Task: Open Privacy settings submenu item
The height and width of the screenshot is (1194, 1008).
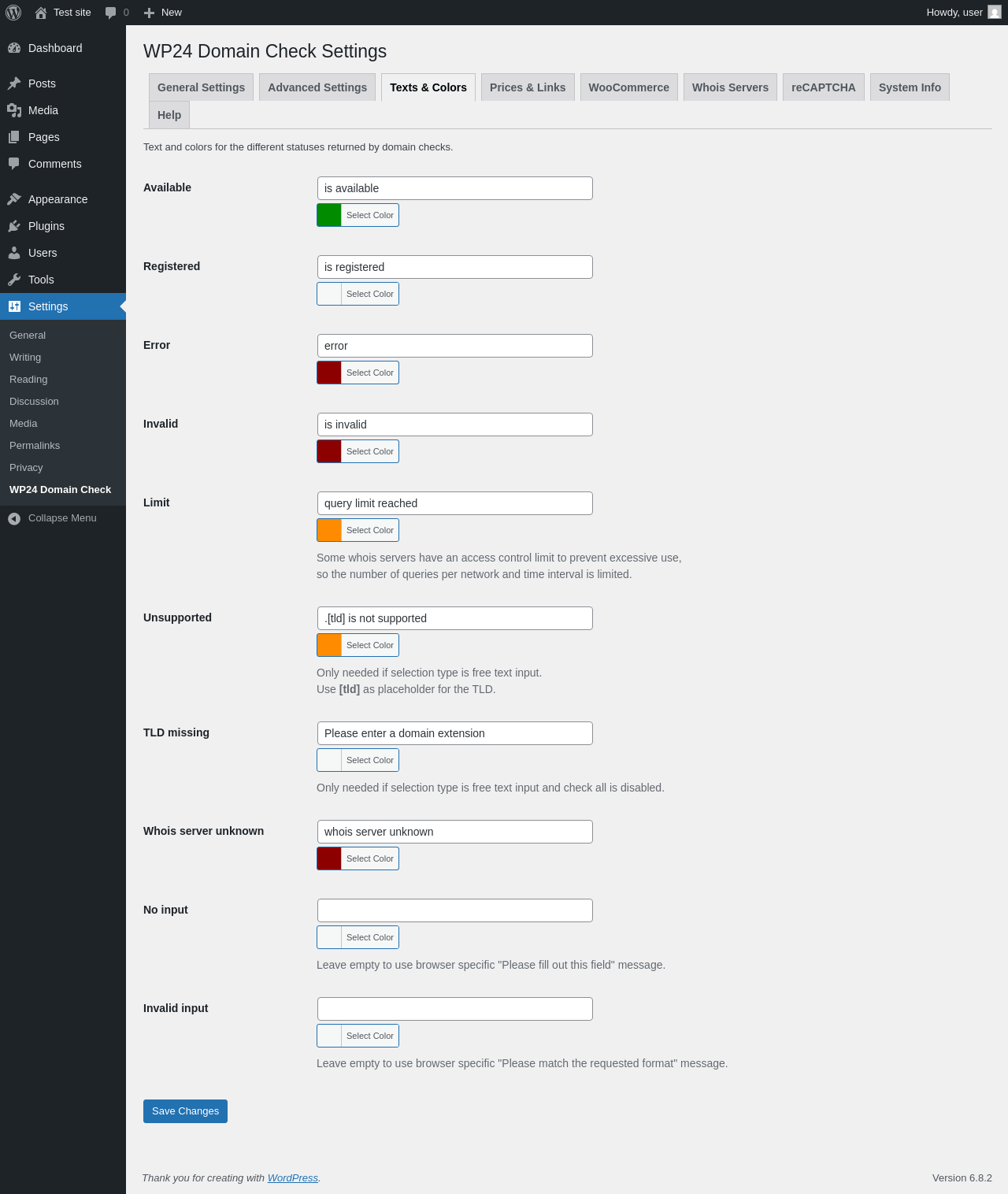Action: (63, 468)
